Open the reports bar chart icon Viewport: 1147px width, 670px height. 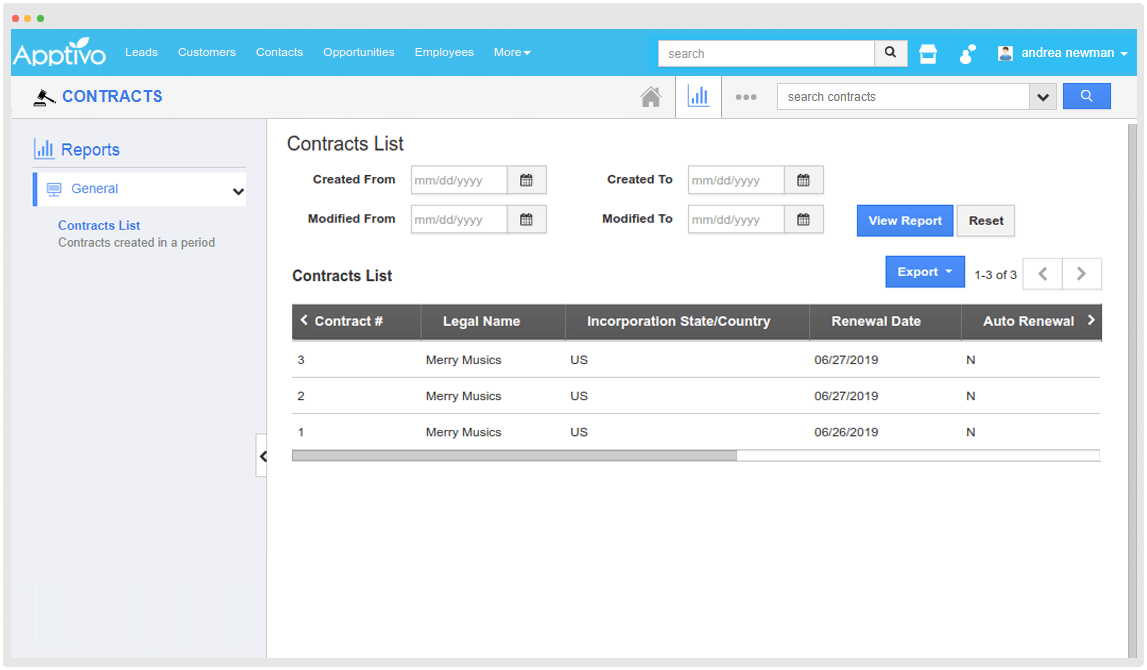click(698, 97)
